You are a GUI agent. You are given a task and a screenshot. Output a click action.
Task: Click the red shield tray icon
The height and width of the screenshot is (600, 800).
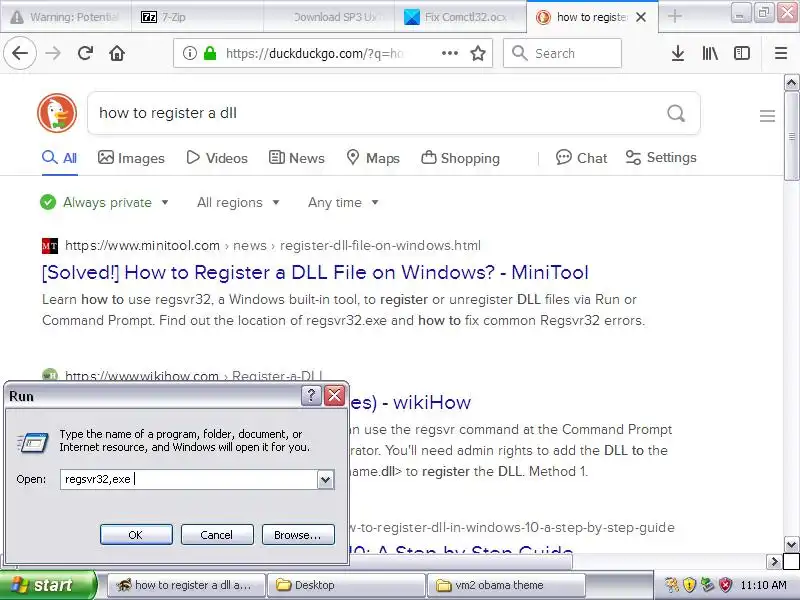pyautogui.click(x=725, y=584)
